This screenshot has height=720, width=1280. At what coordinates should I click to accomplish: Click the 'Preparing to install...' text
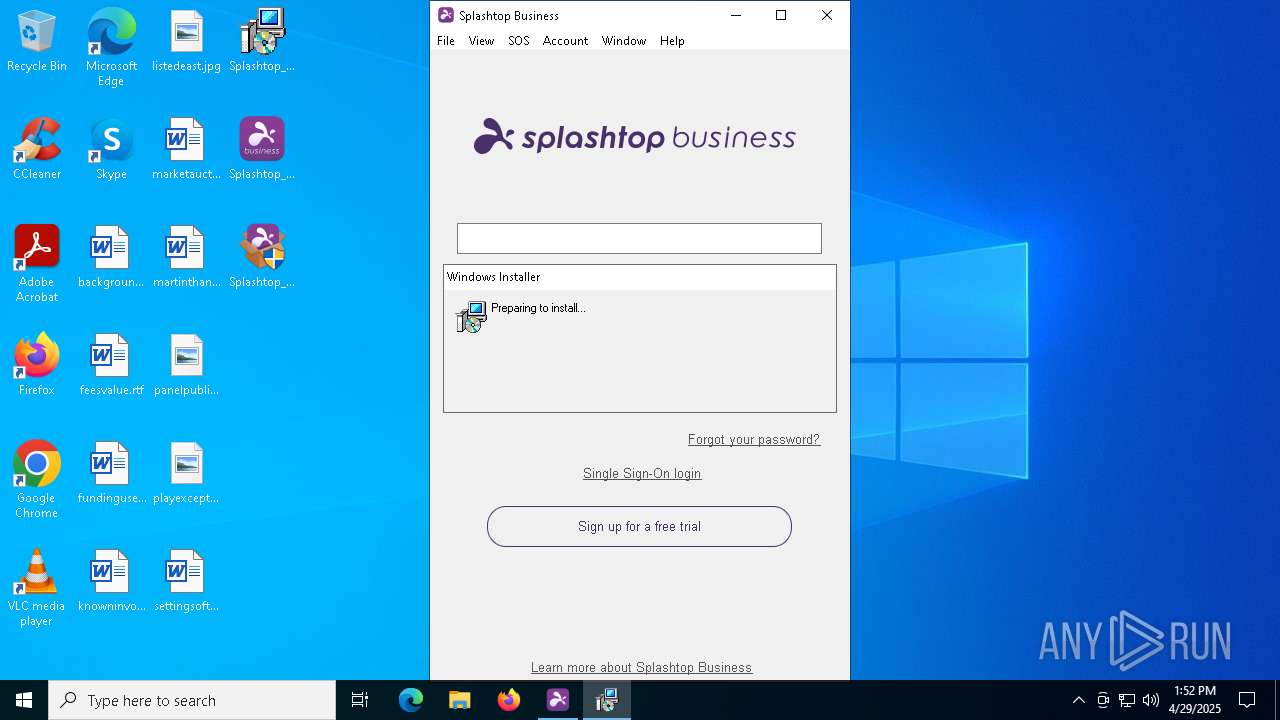[538, 308]
